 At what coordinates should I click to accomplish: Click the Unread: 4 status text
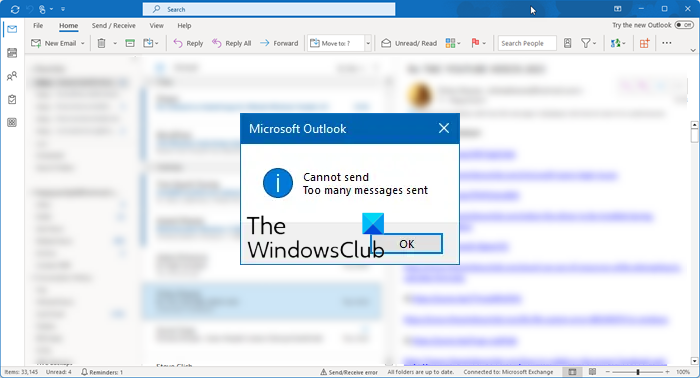point(58,372)
